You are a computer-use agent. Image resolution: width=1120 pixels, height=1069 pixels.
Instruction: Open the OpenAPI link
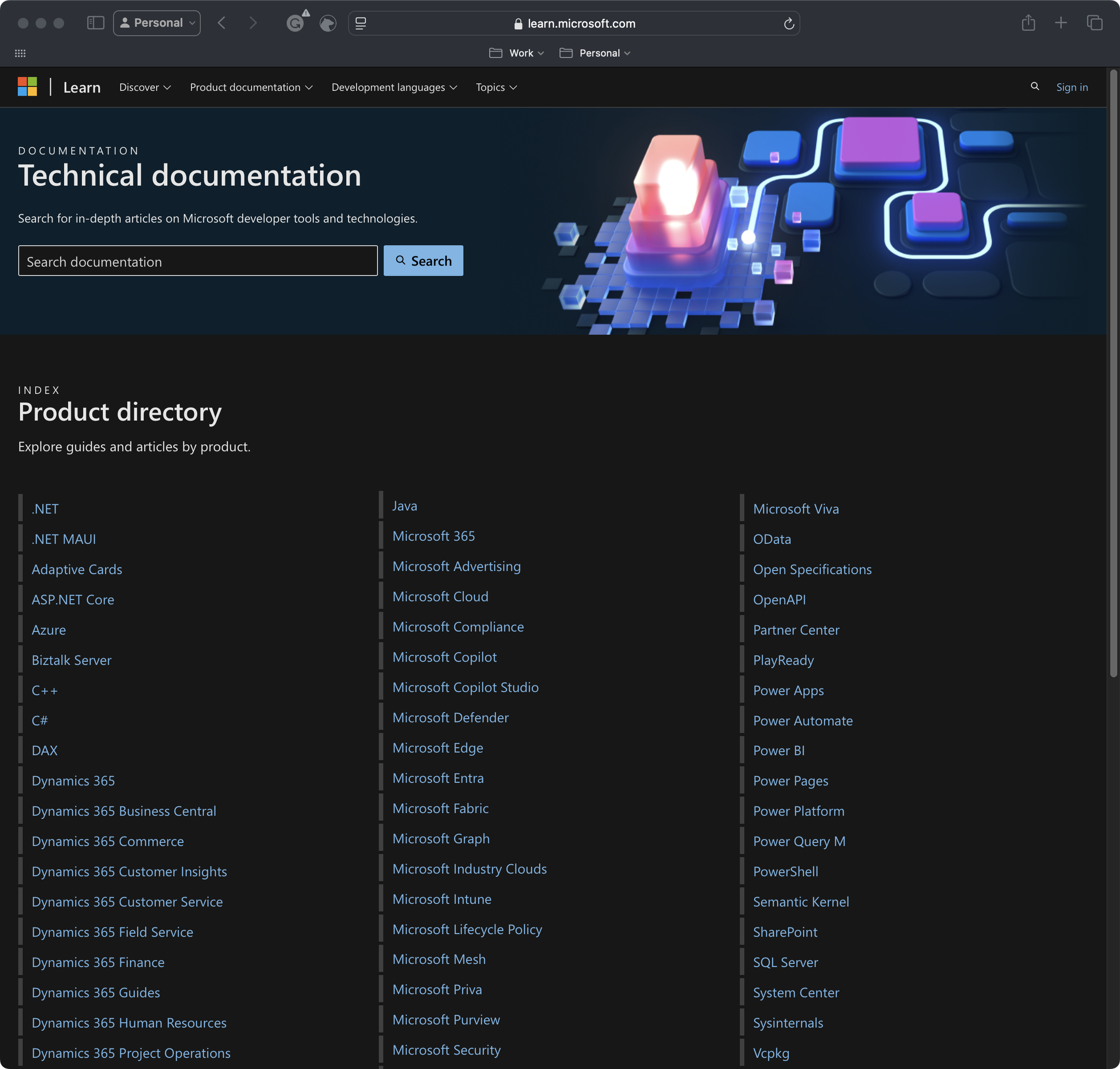[x=779, y=600]
